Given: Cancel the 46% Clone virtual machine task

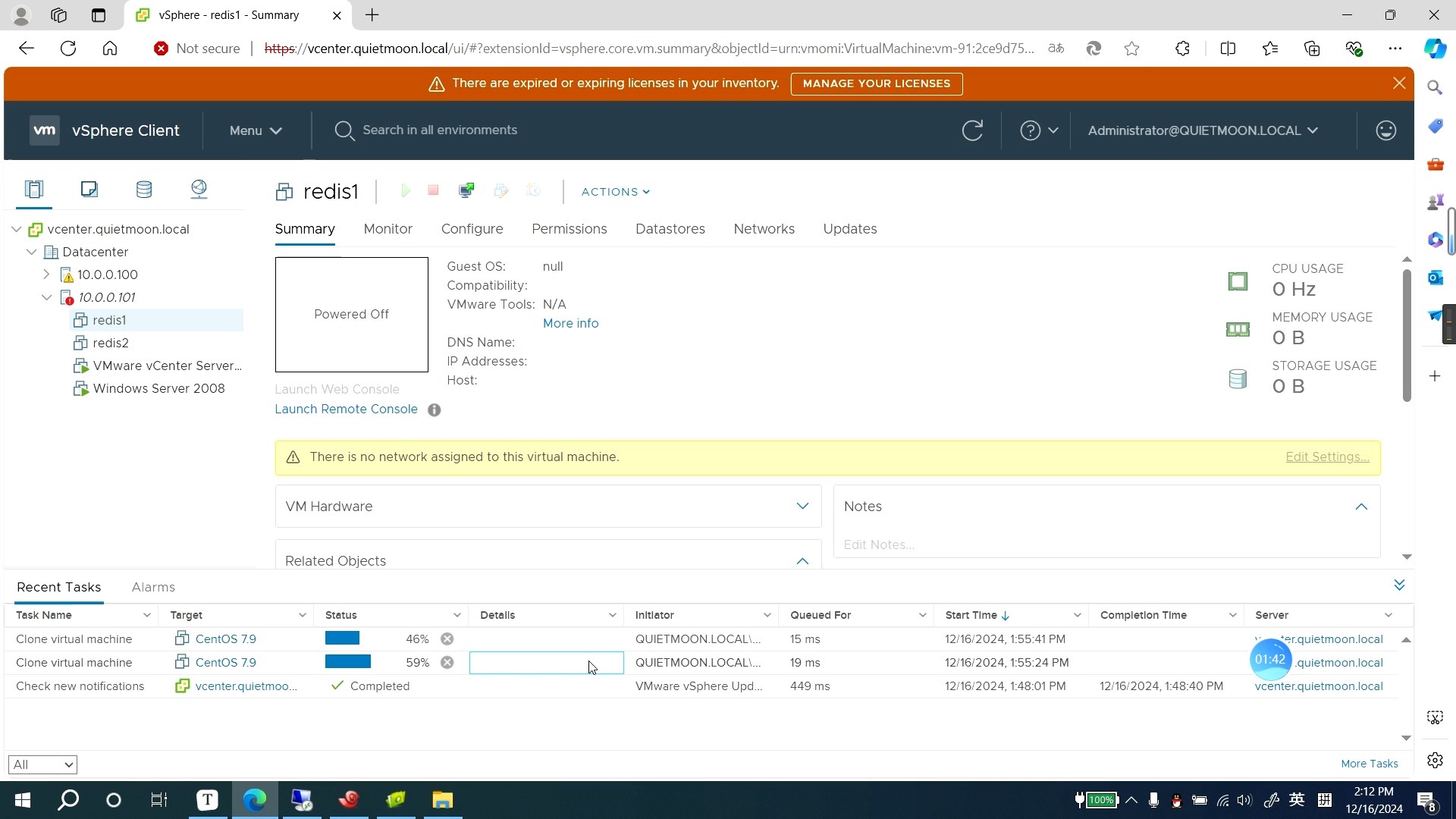Looking at the screenshot, I should [447, 639].
